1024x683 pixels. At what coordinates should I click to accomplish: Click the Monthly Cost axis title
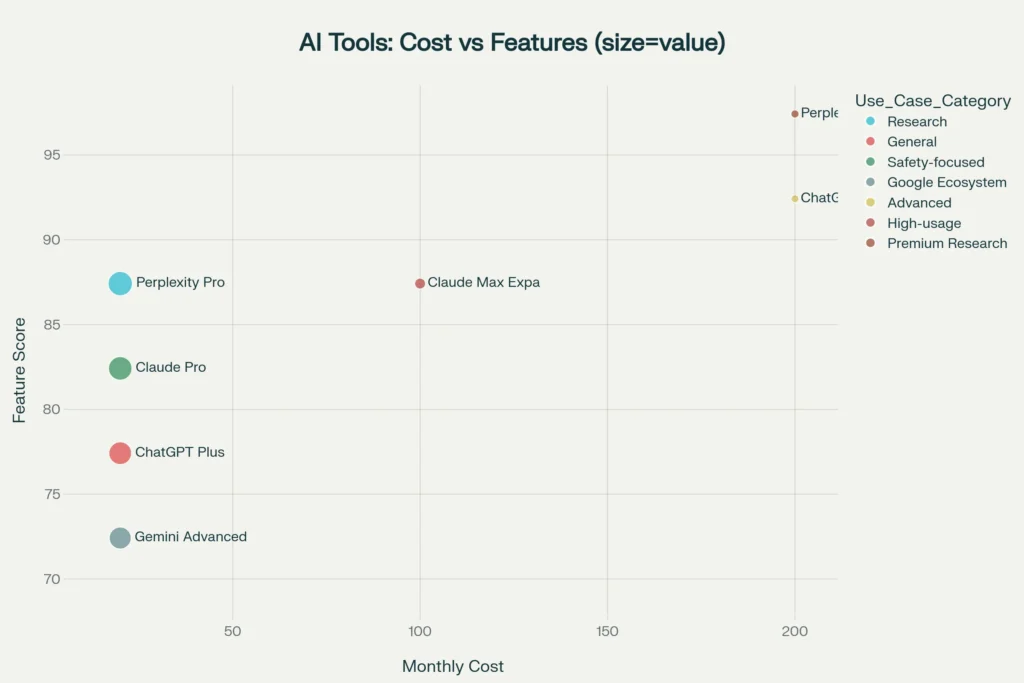coord(453,666)
